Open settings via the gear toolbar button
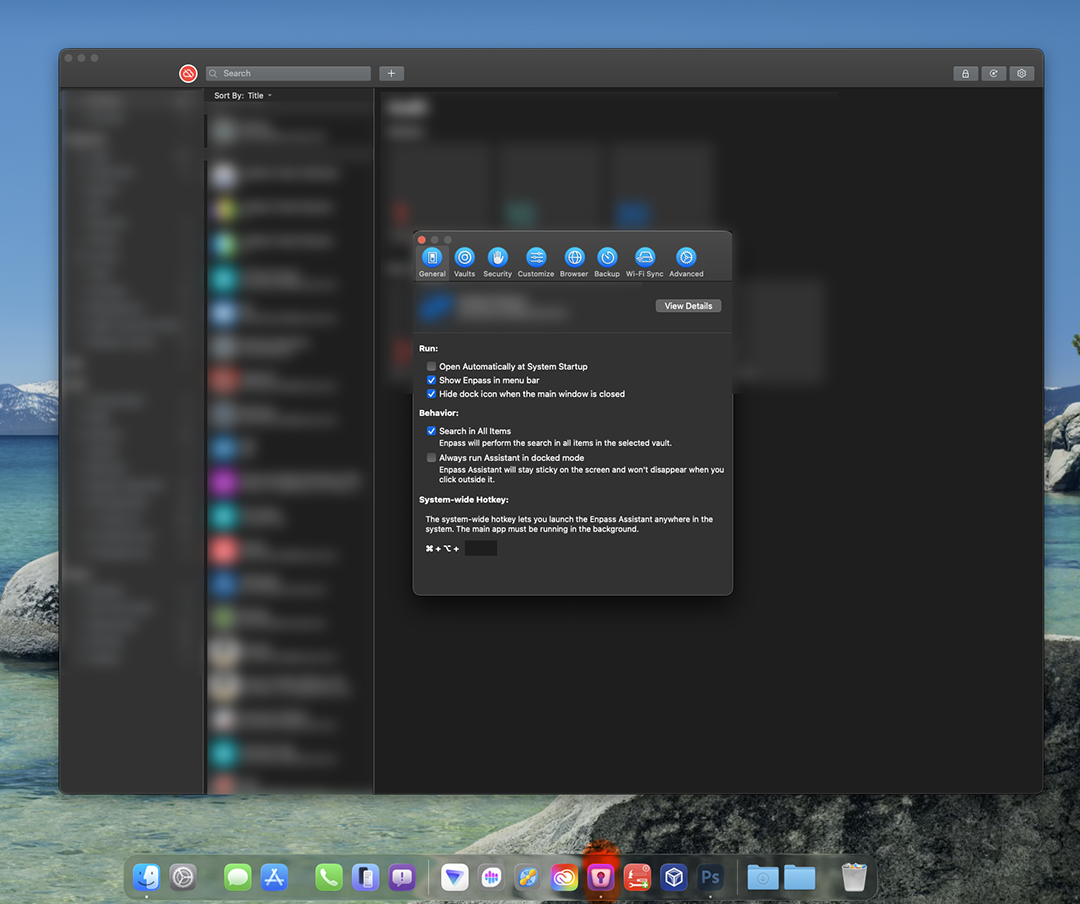This screenshot has height=904, width=1080. [x=1021, y=73]
